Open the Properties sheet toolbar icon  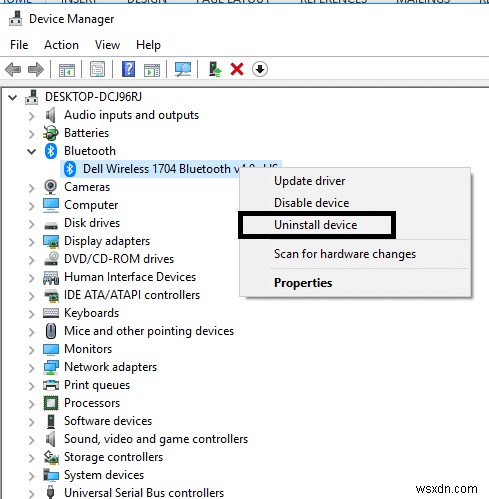97,70
